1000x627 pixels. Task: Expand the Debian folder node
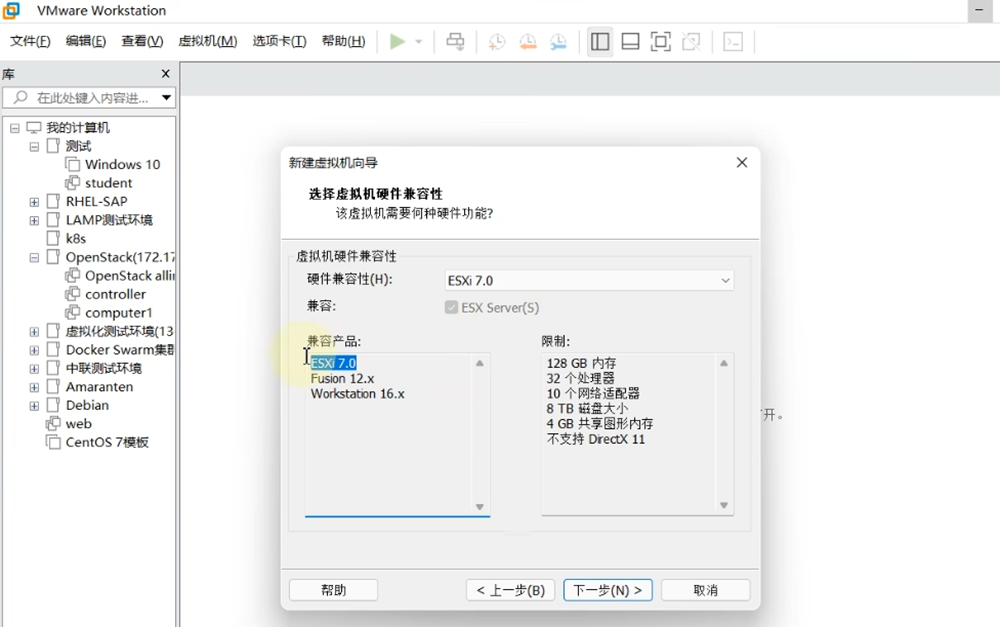pyautogui.click(x=34, y=406)
